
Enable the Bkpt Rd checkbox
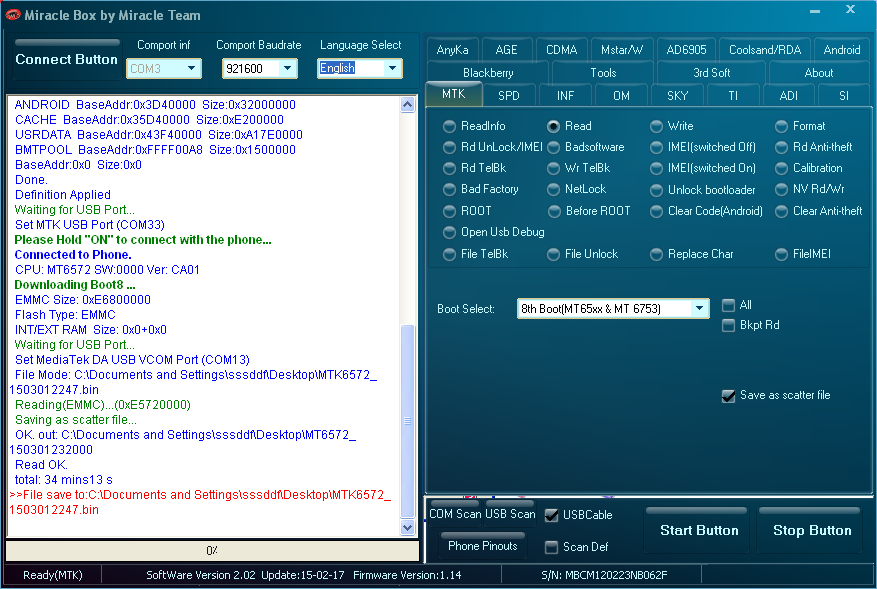[x=728, y=326]
